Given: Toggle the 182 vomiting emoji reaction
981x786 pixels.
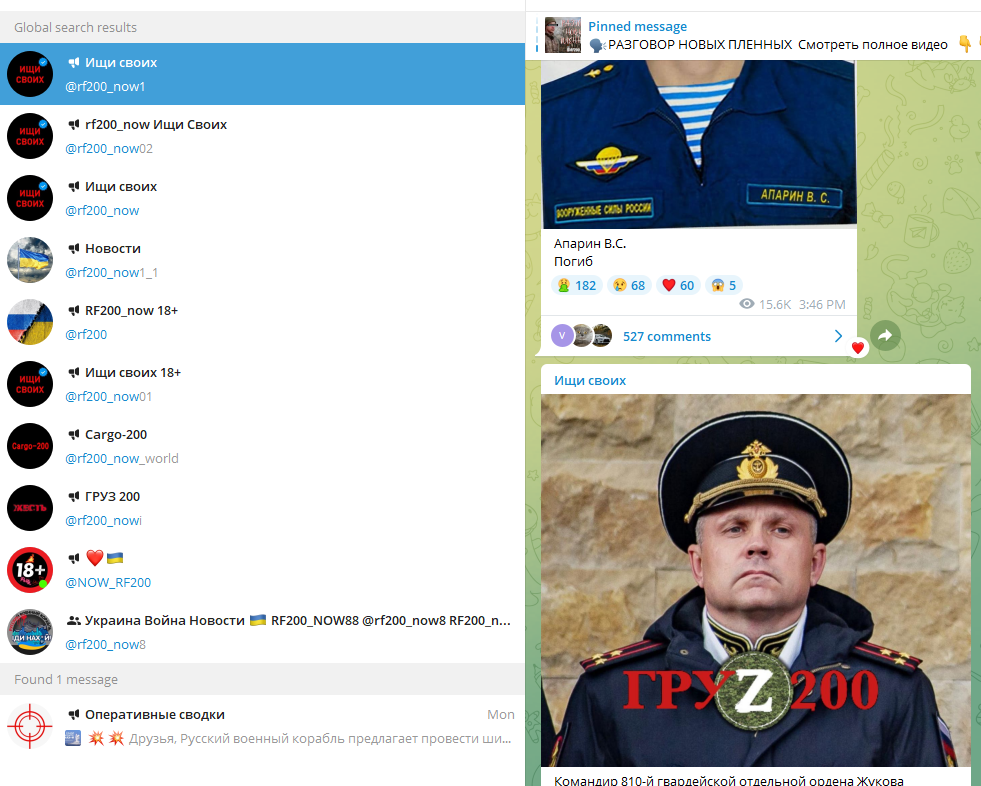Looking at the screenshot, I should [x=576, y=285].
